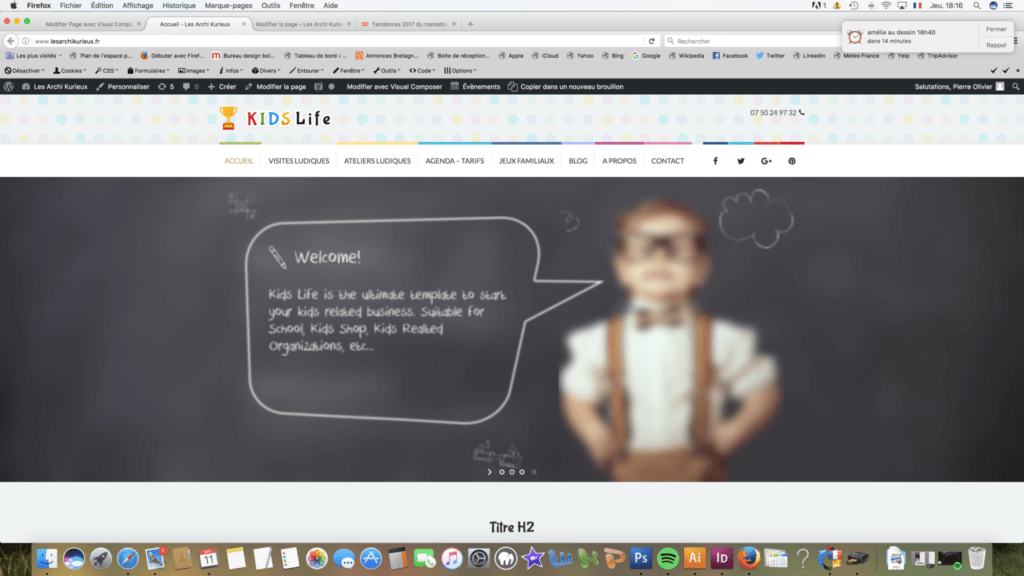Viewport: 1024px width, 576px height.
Task: Open Finder from the Dock
Action: (x=46, y=558)
